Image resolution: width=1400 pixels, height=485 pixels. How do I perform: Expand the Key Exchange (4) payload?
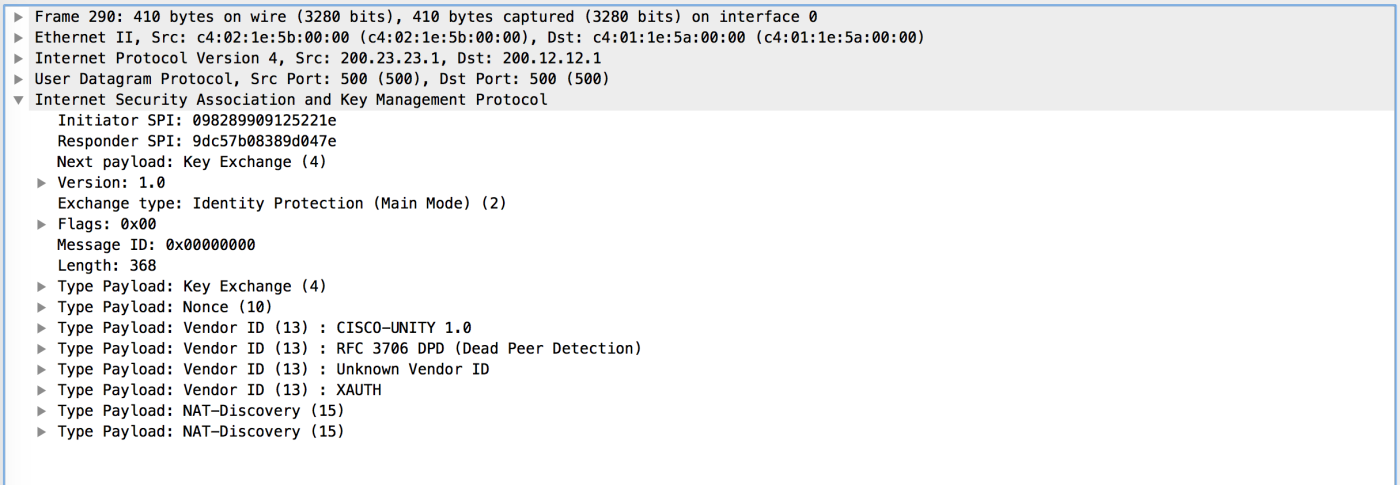[x=42, y=286]
